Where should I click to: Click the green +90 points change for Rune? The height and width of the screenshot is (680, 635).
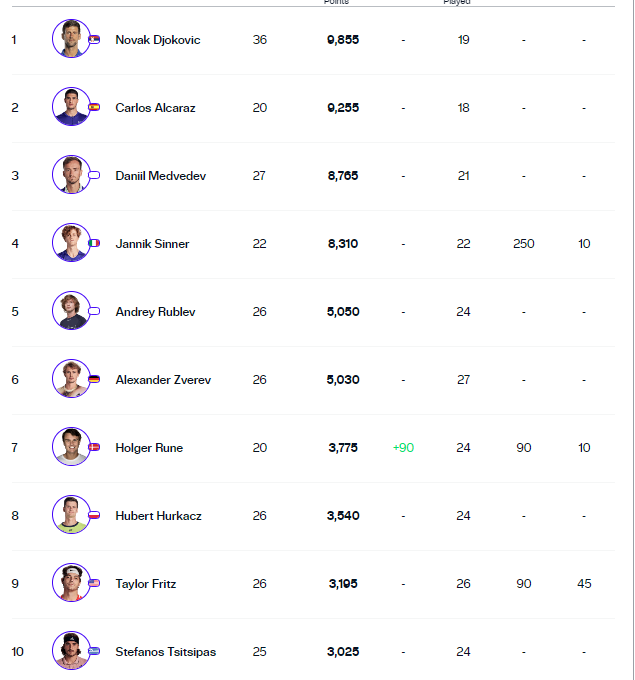pyautogui.click(x=403, y=448)
